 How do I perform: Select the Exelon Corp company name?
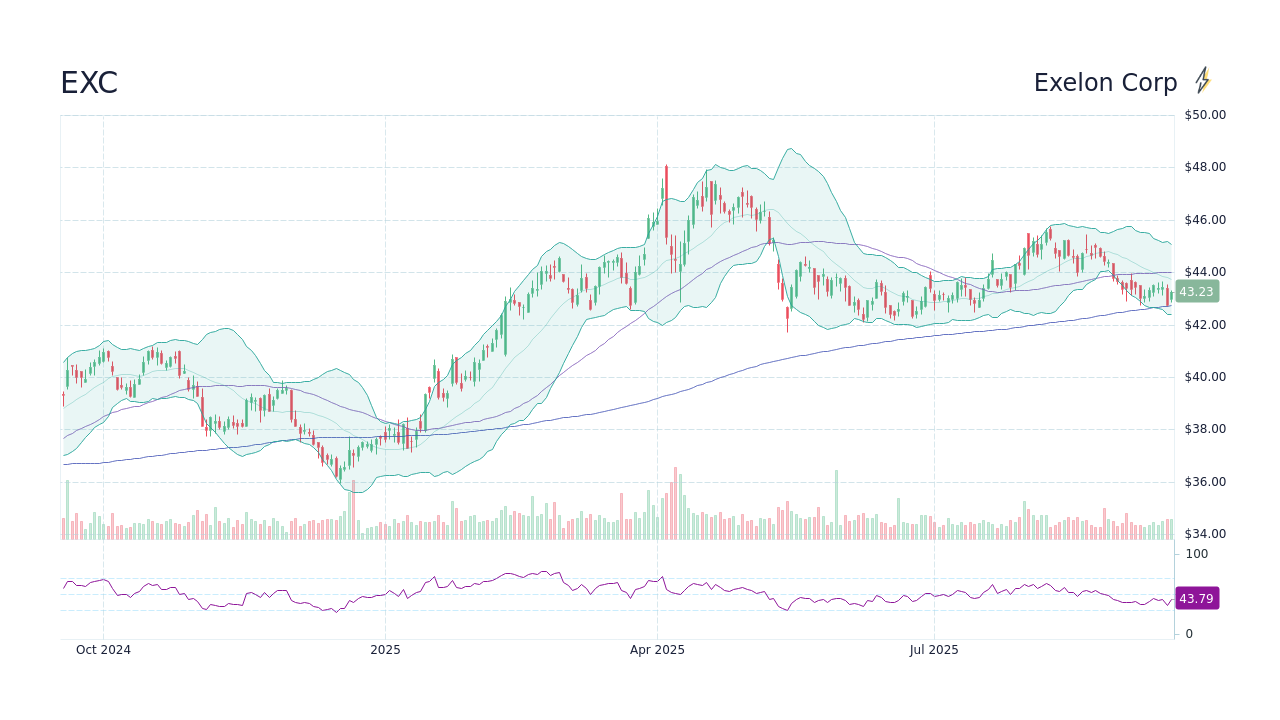click(x=1106, y=82)
